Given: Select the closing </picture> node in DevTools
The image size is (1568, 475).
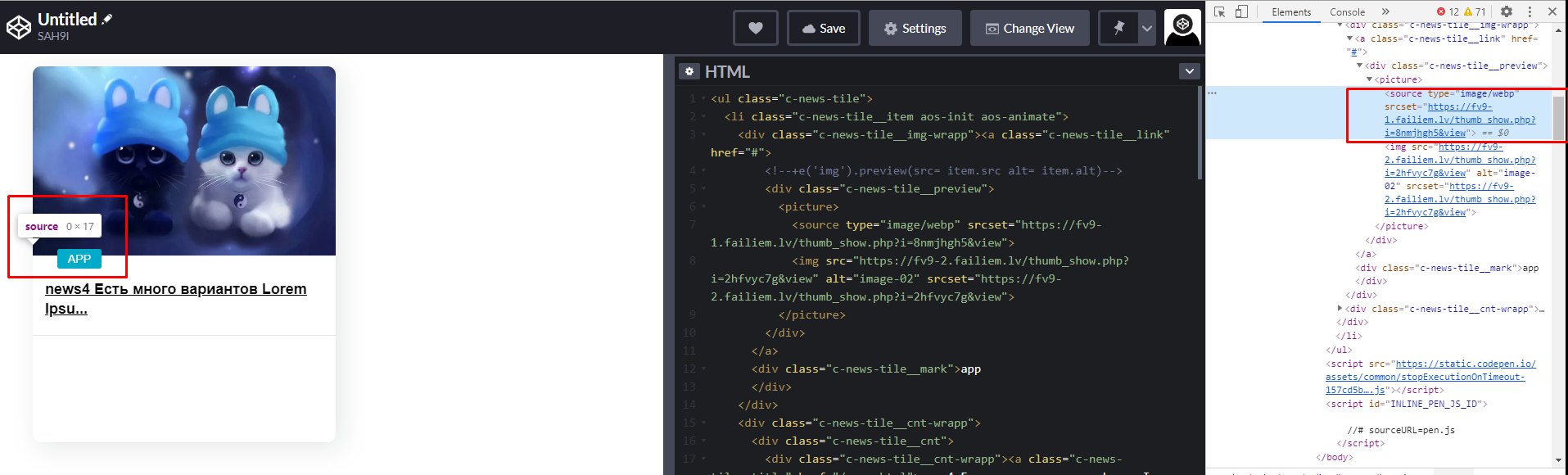Looking at the screenshot, I should click(1401, 226).
